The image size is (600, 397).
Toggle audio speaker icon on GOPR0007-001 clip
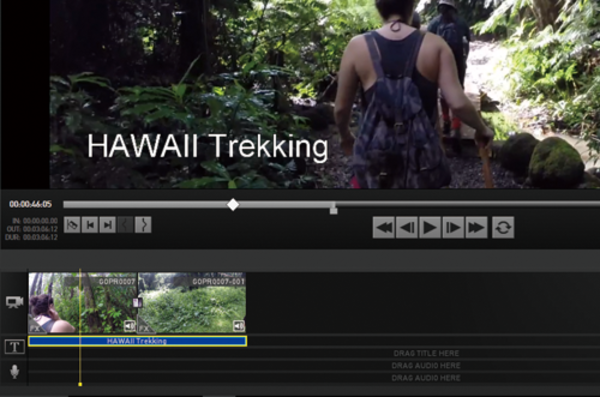click(x=239, y=326)
